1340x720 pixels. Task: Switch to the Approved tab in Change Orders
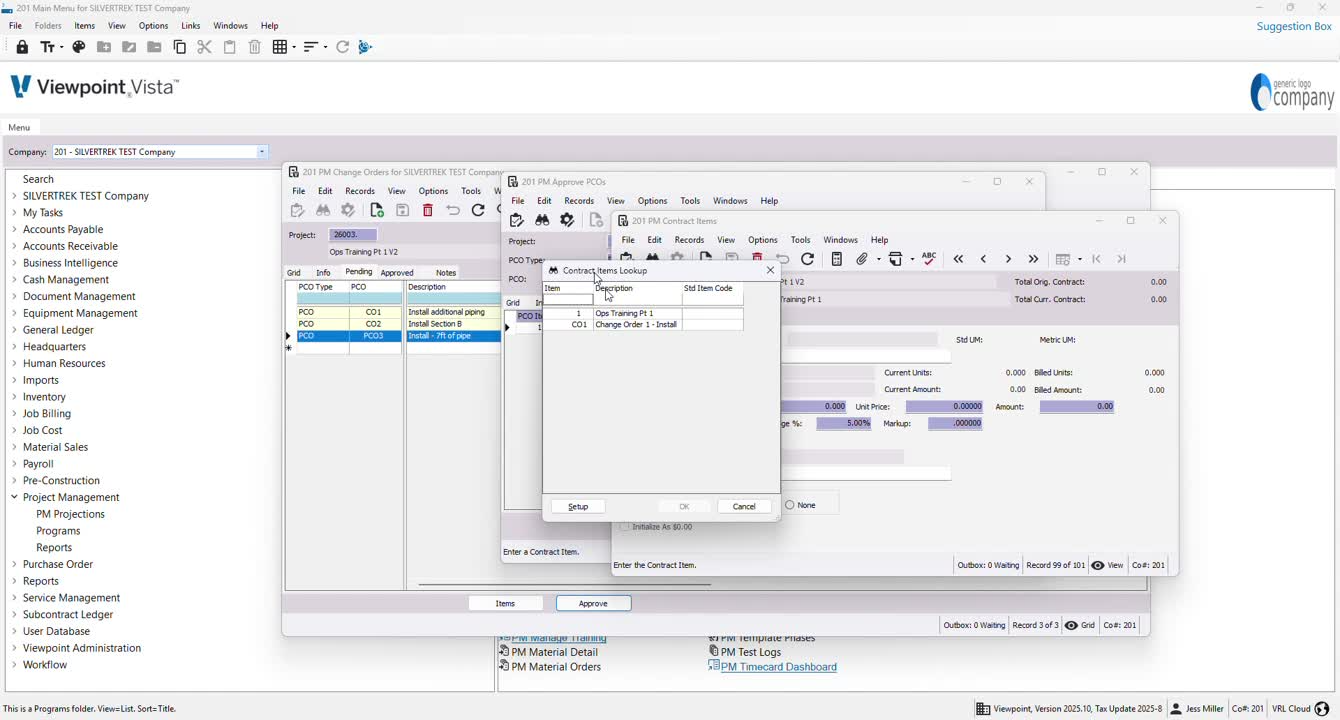click(x=397, y=272)
